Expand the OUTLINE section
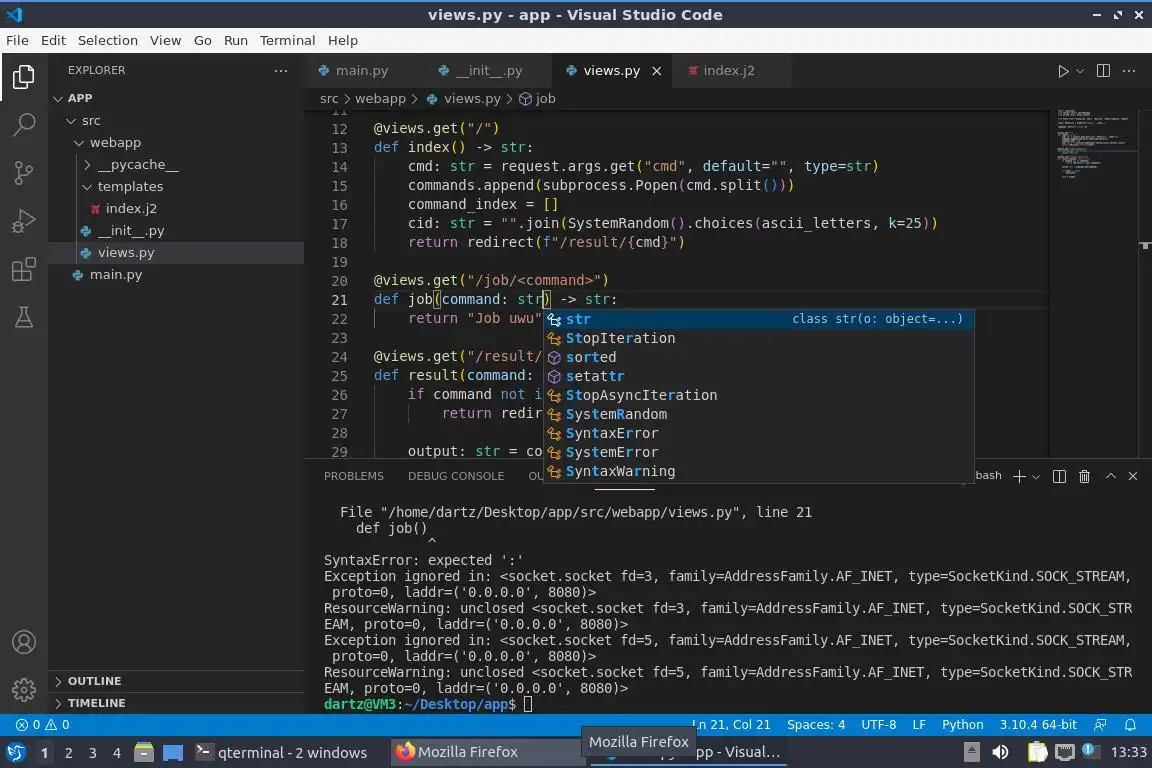1152x768 pixels. (x=176, y=681)
